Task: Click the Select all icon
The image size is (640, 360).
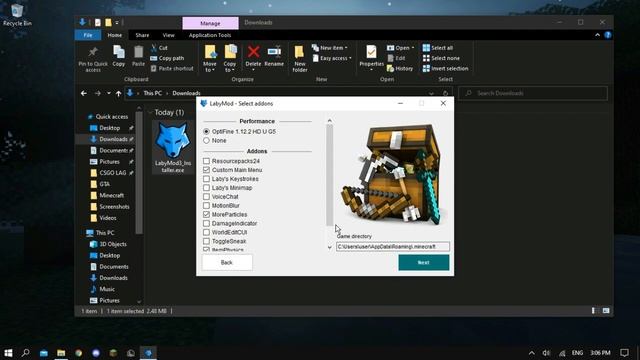Action: 426,48
